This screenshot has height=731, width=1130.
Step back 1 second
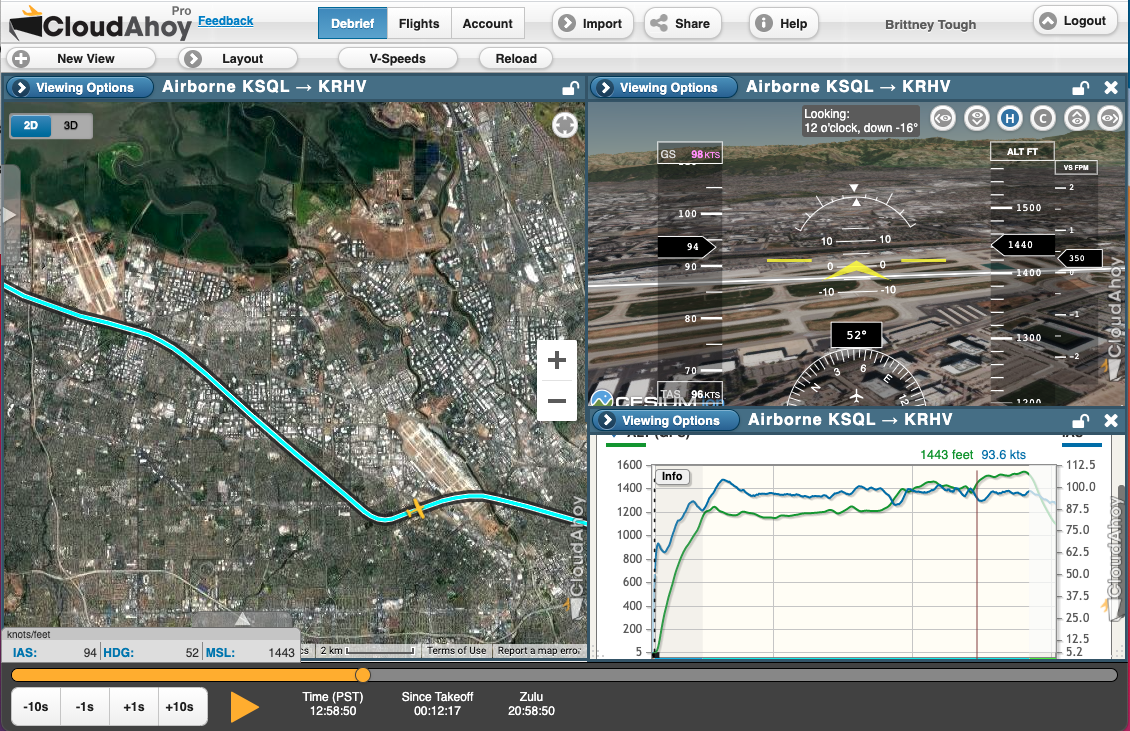[85, 706]
